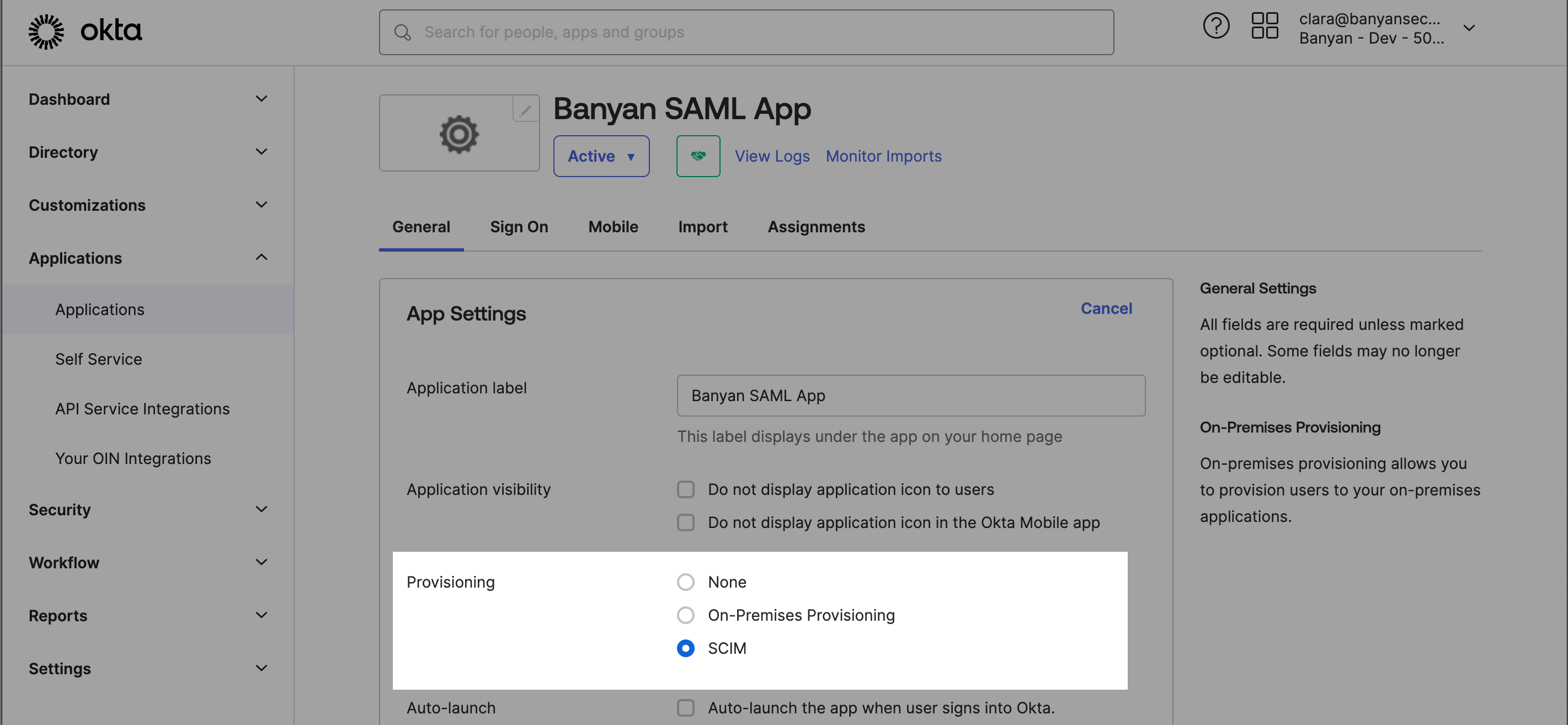Click the gear app logo thumbnail
This screenshot has height=725, width=1568.
(x=459, y=134)
